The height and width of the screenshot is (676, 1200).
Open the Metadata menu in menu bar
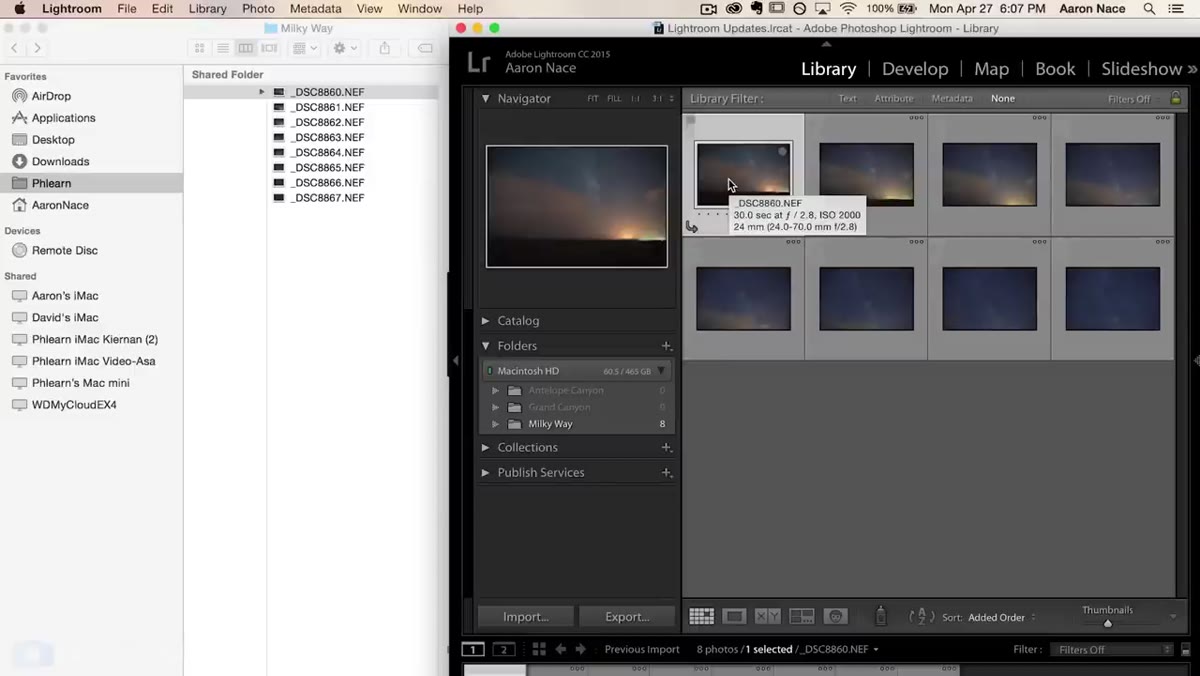point(315,9)
